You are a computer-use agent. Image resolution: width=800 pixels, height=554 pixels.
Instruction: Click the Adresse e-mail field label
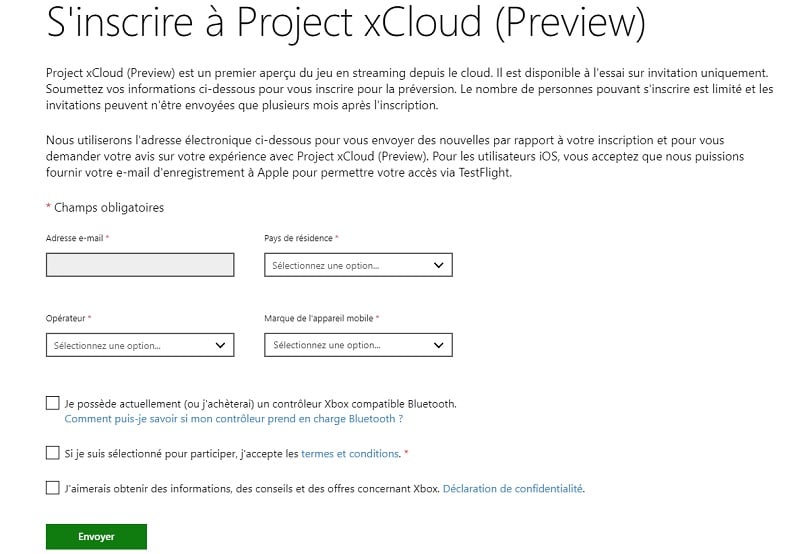[75, 238]
